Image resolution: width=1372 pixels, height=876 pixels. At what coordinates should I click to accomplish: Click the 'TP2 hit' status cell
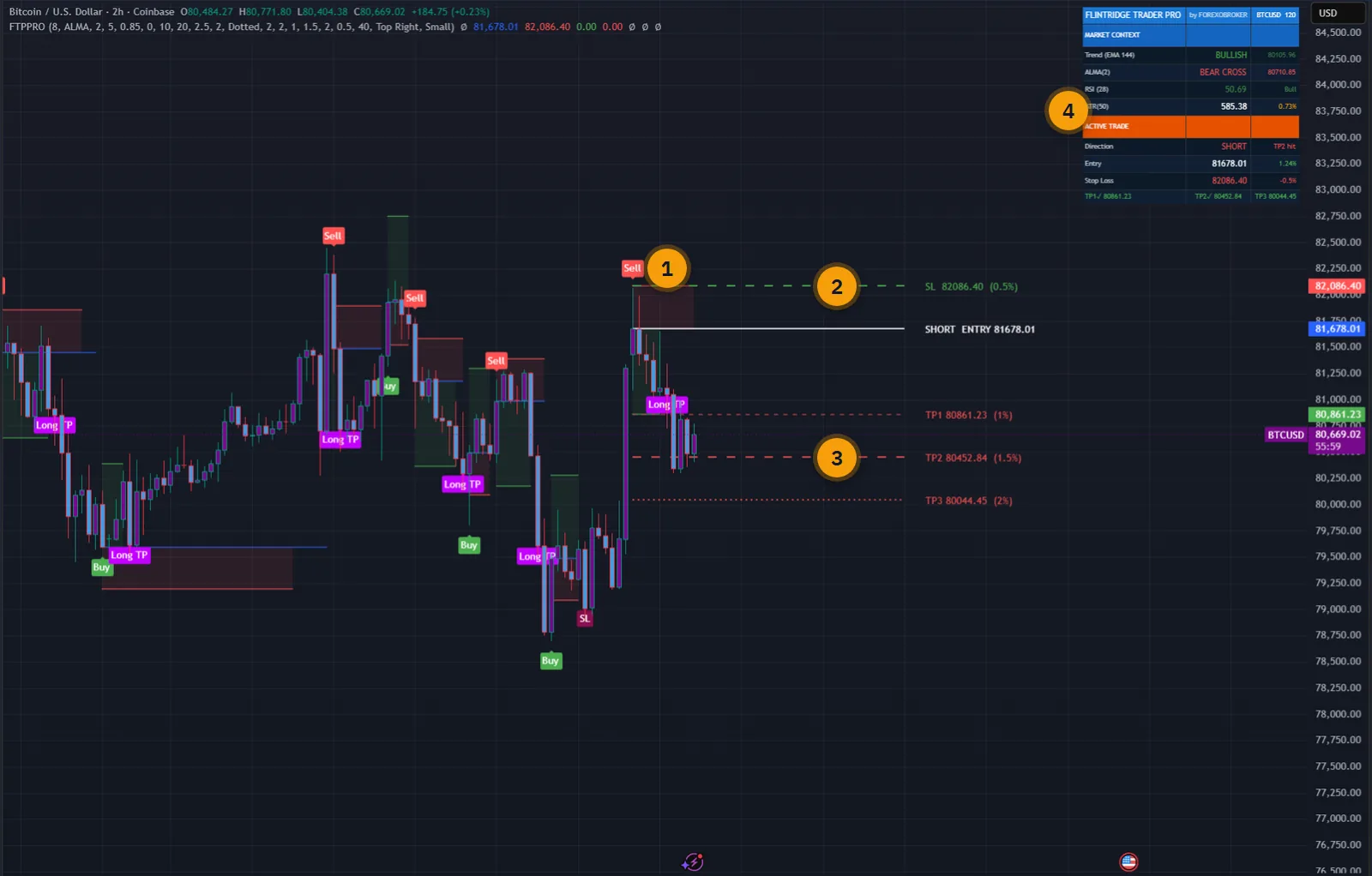pos(1285,147)
